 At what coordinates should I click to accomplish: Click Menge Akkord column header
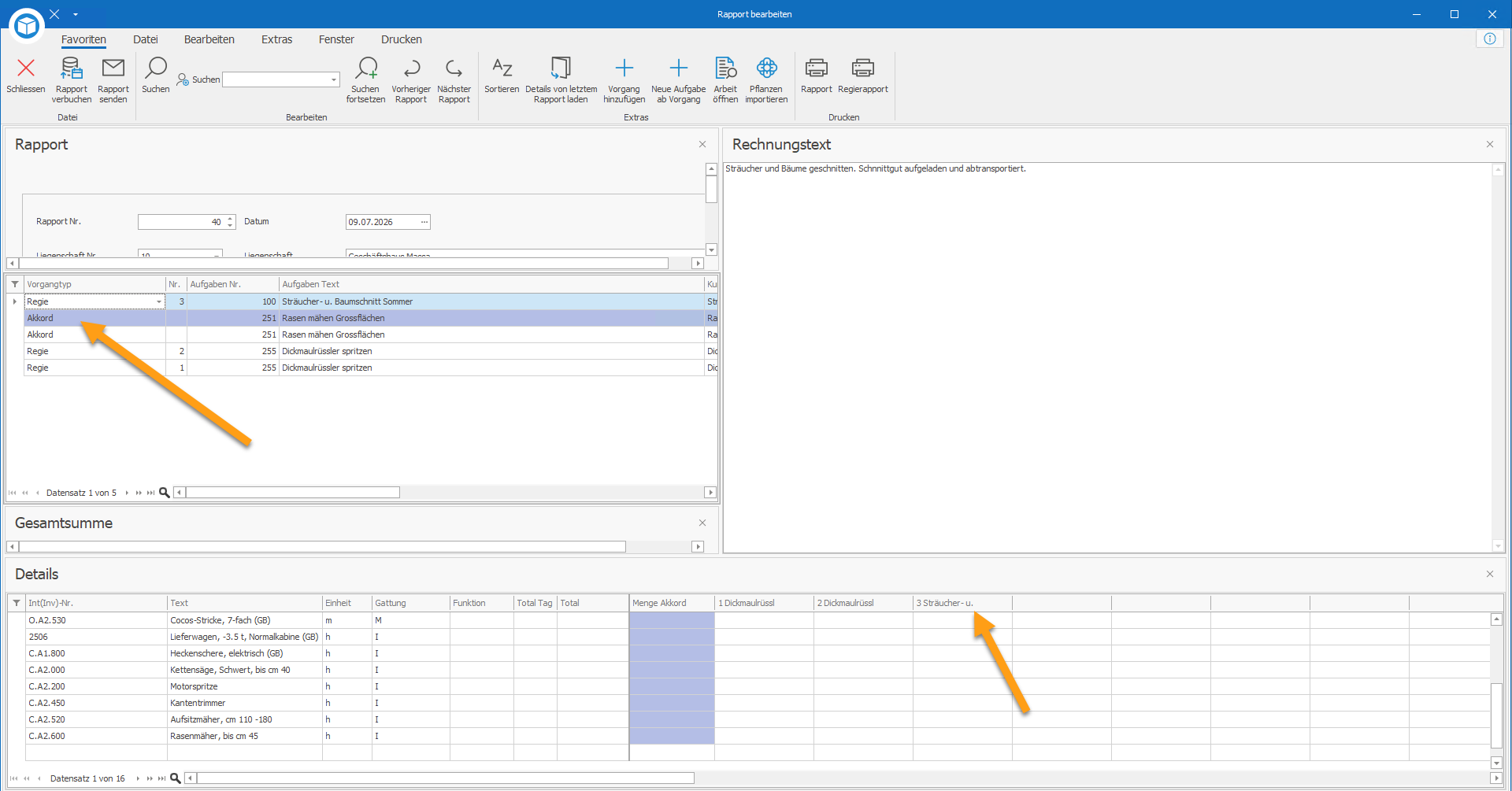[672, 603]
